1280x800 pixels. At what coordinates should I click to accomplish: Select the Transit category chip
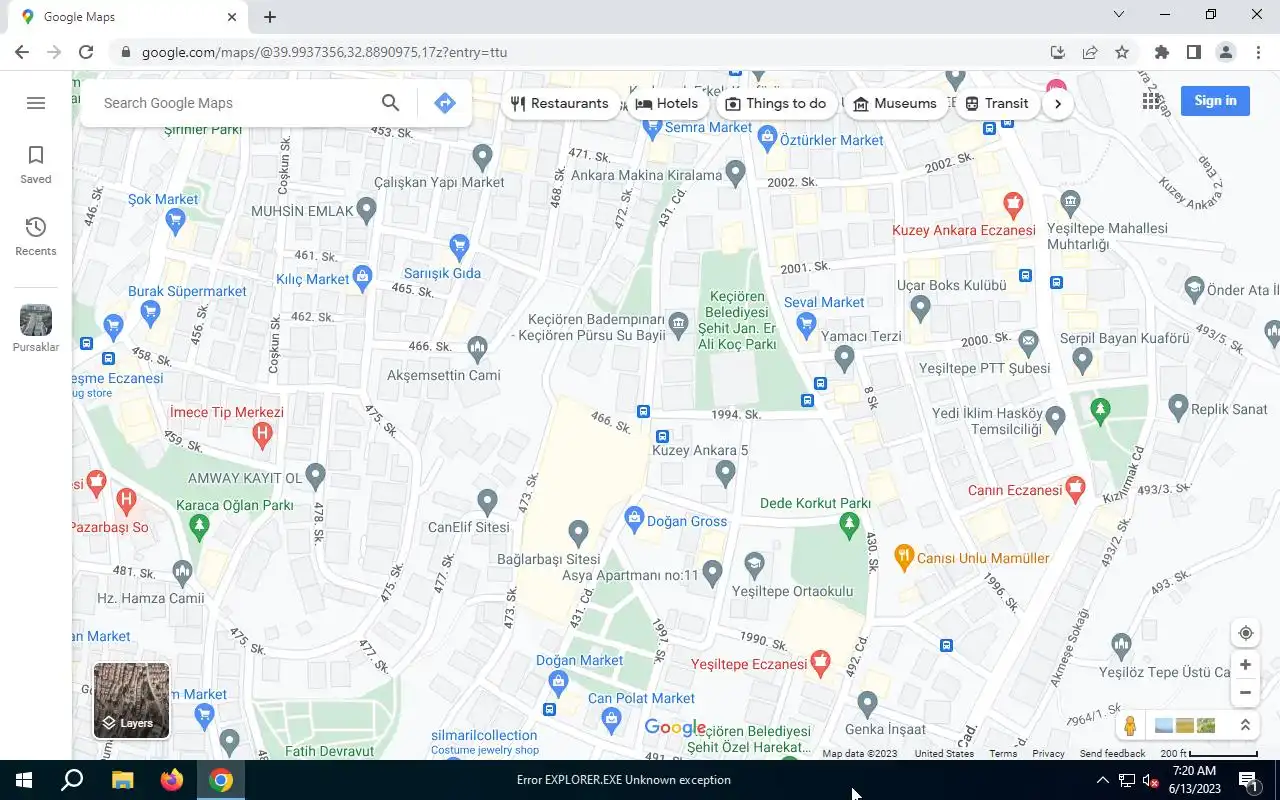(x=996, y=103)
